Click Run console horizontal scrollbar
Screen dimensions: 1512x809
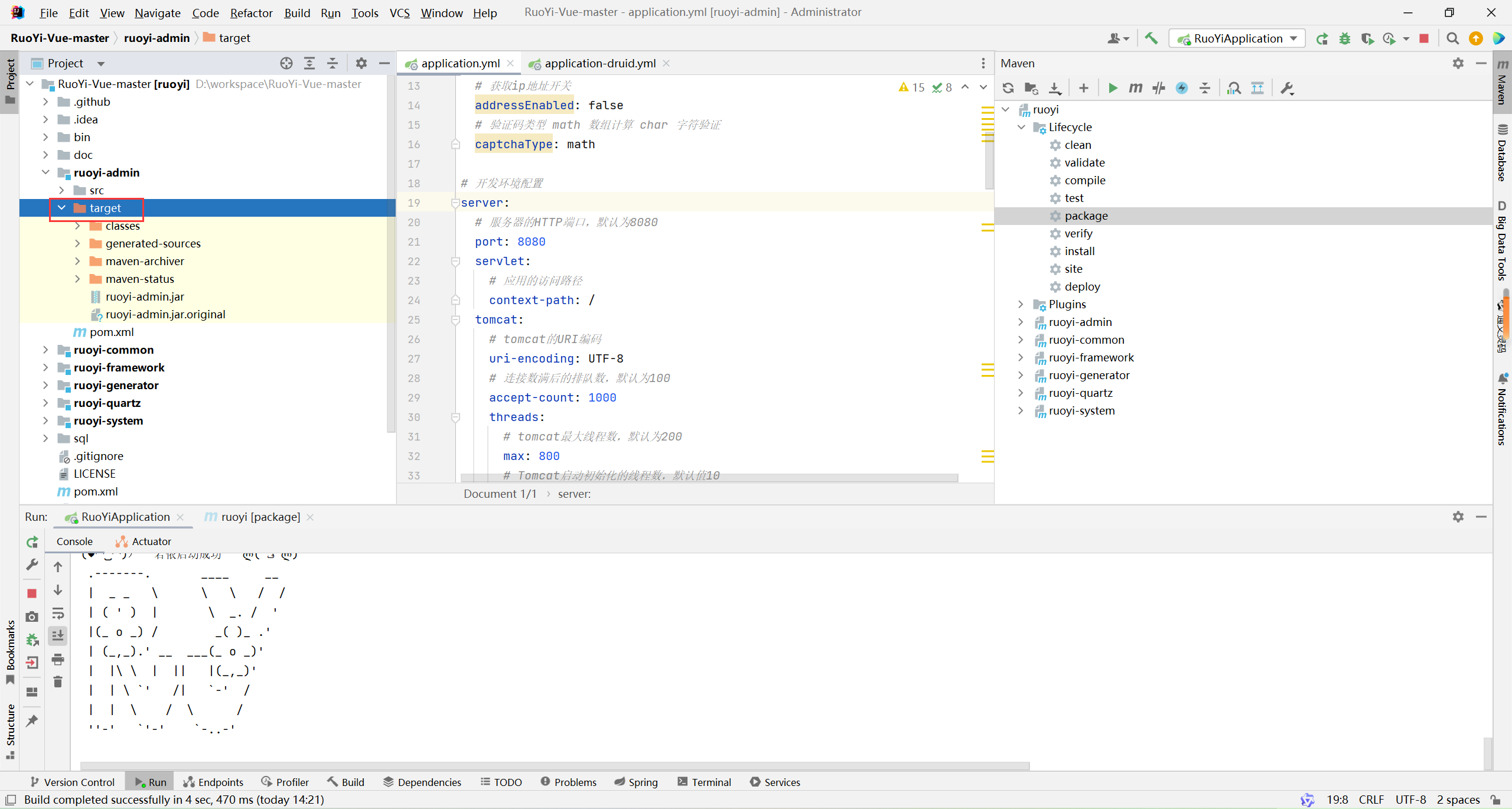point(555,766)
